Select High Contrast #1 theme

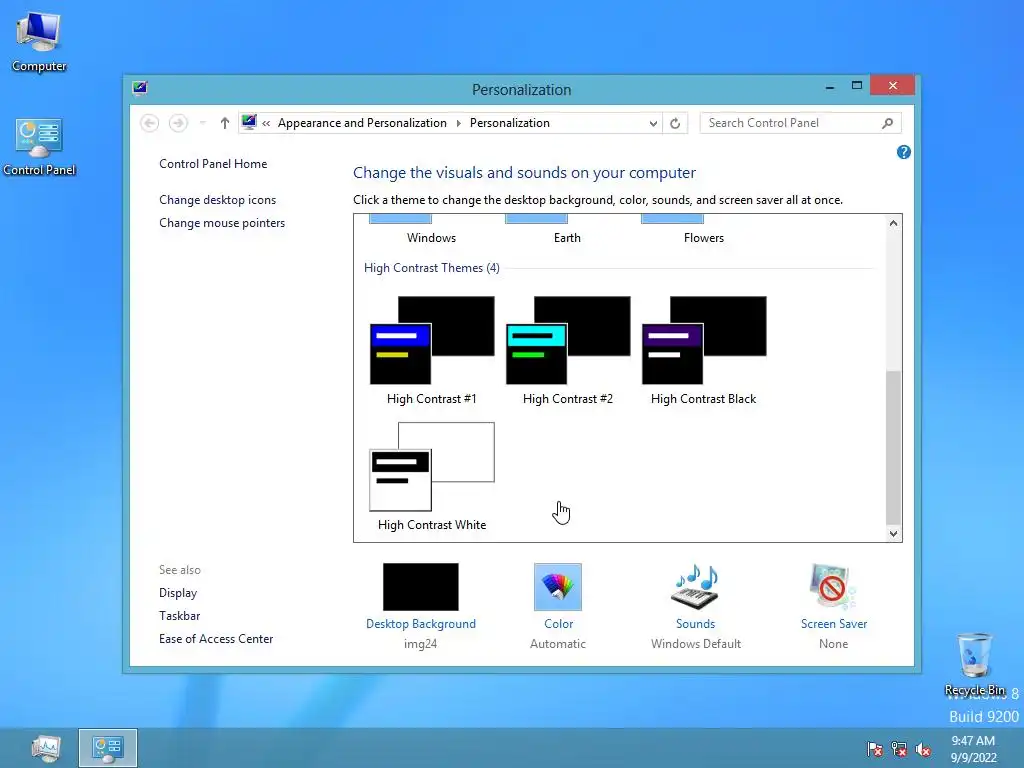(432, 351)
